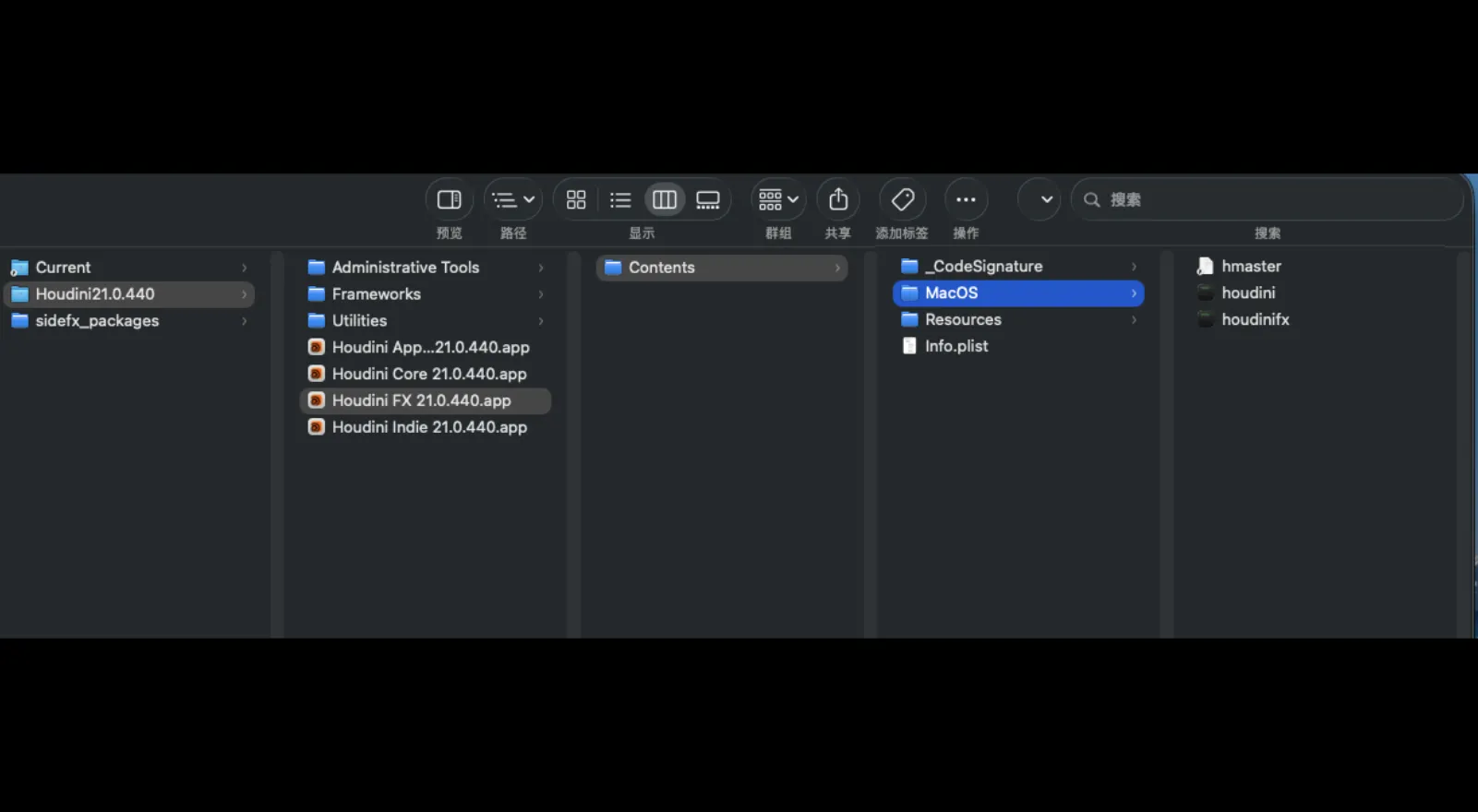Switch to list view
1478x812 pixels.
(620, 200)
